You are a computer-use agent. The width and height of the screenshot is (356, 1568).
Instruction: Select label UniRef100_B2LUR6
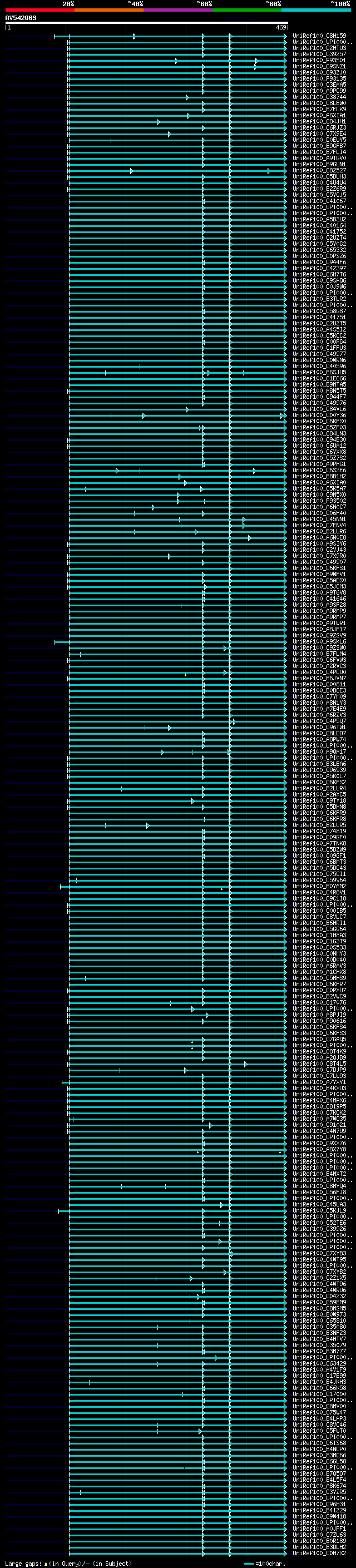pos(319,531)
